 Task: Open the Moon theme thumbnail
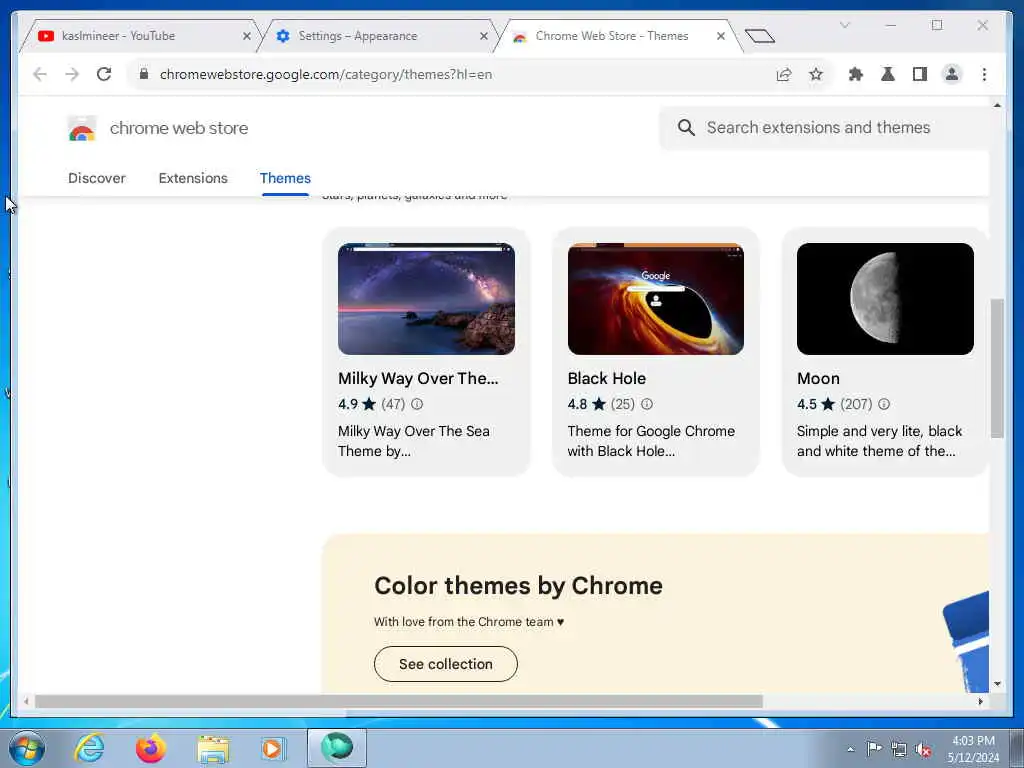tap(885, 299)
